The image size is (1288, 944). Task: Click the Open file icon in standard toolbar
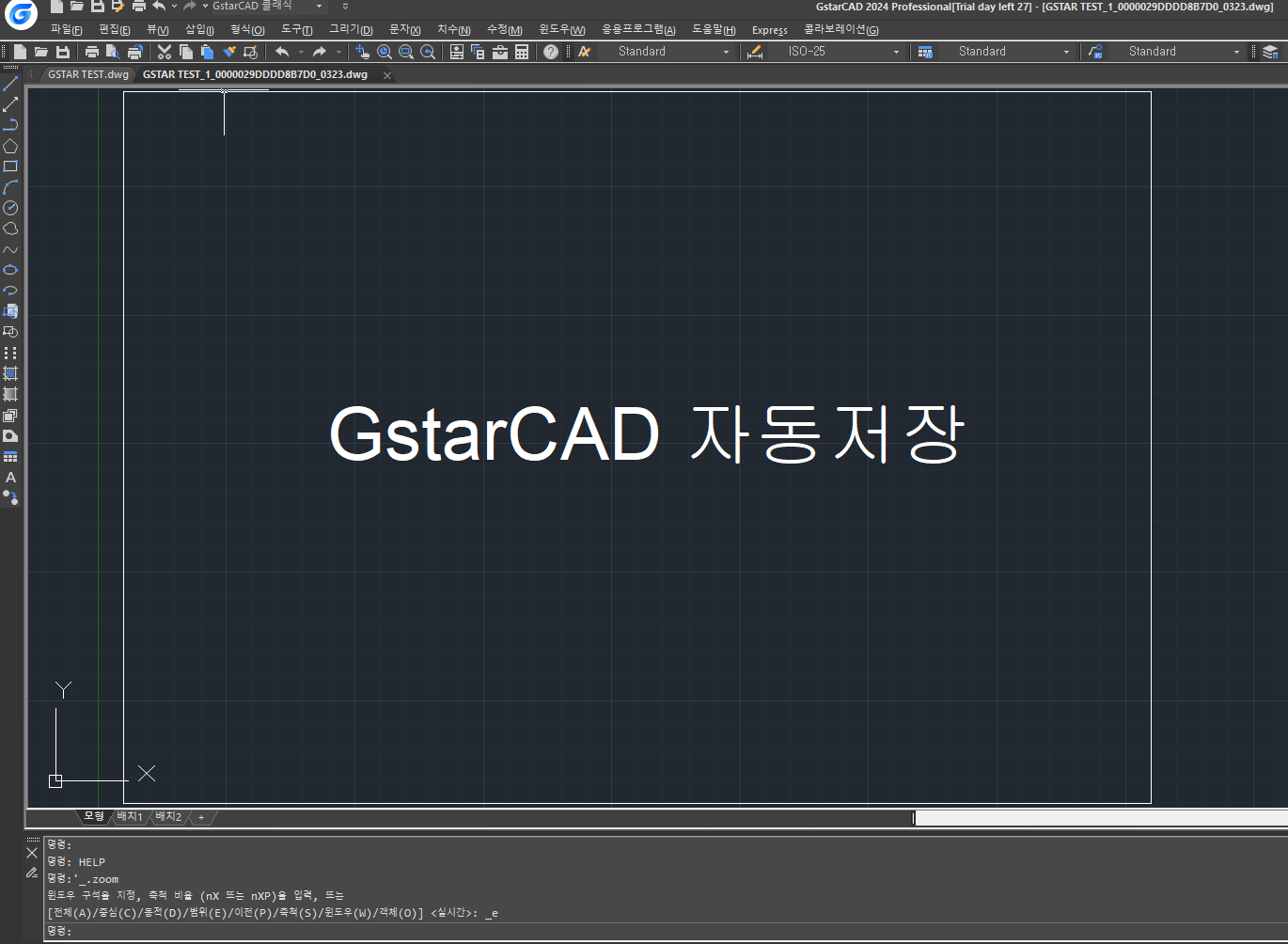click(41, 52)
